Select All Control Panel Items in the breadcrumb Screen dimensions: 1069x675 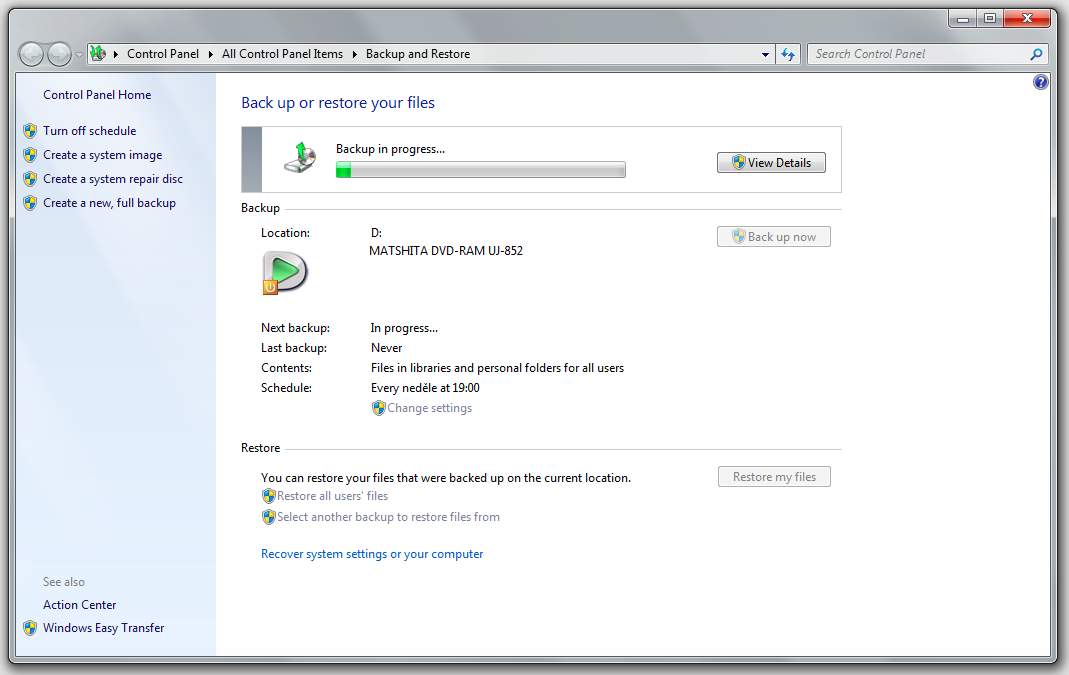pyautogui.click(x=282, y=54)
